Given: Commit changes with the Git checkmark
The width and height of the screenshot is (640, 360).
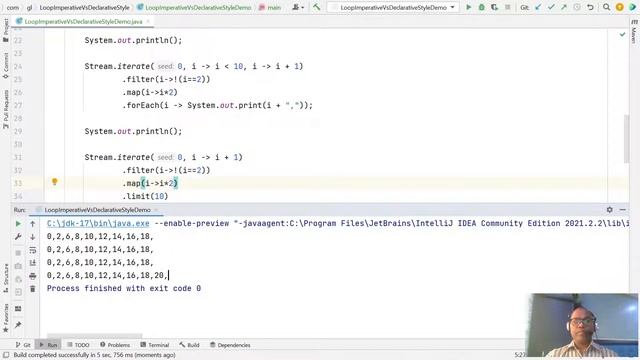Looking at the screenshot, I should [551, 7].
